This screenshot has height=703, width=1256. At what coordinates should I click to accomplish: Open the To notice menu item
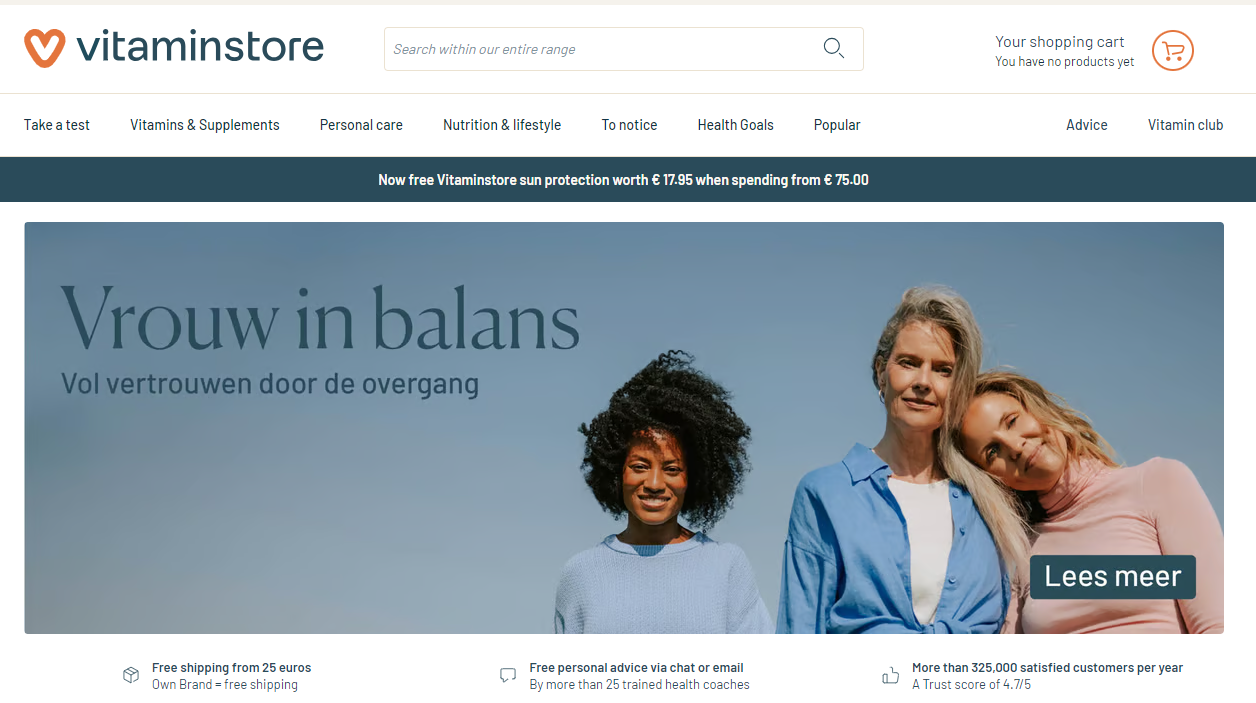pyautogui.click(x=629, y=125)
